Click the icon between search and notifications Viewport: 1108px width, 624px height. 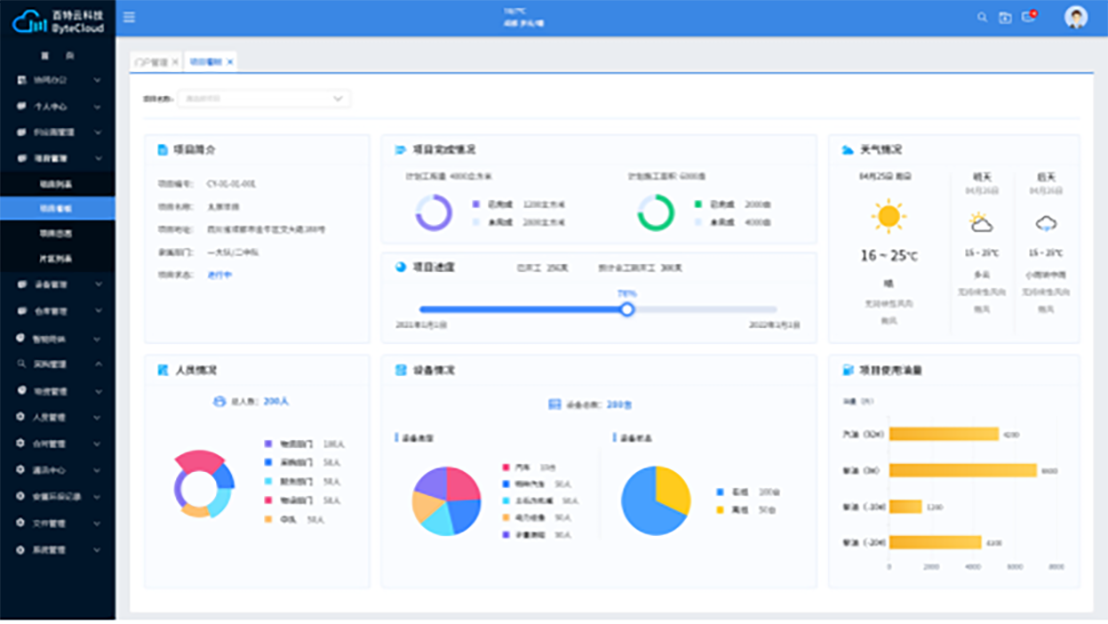(1005, 17)
